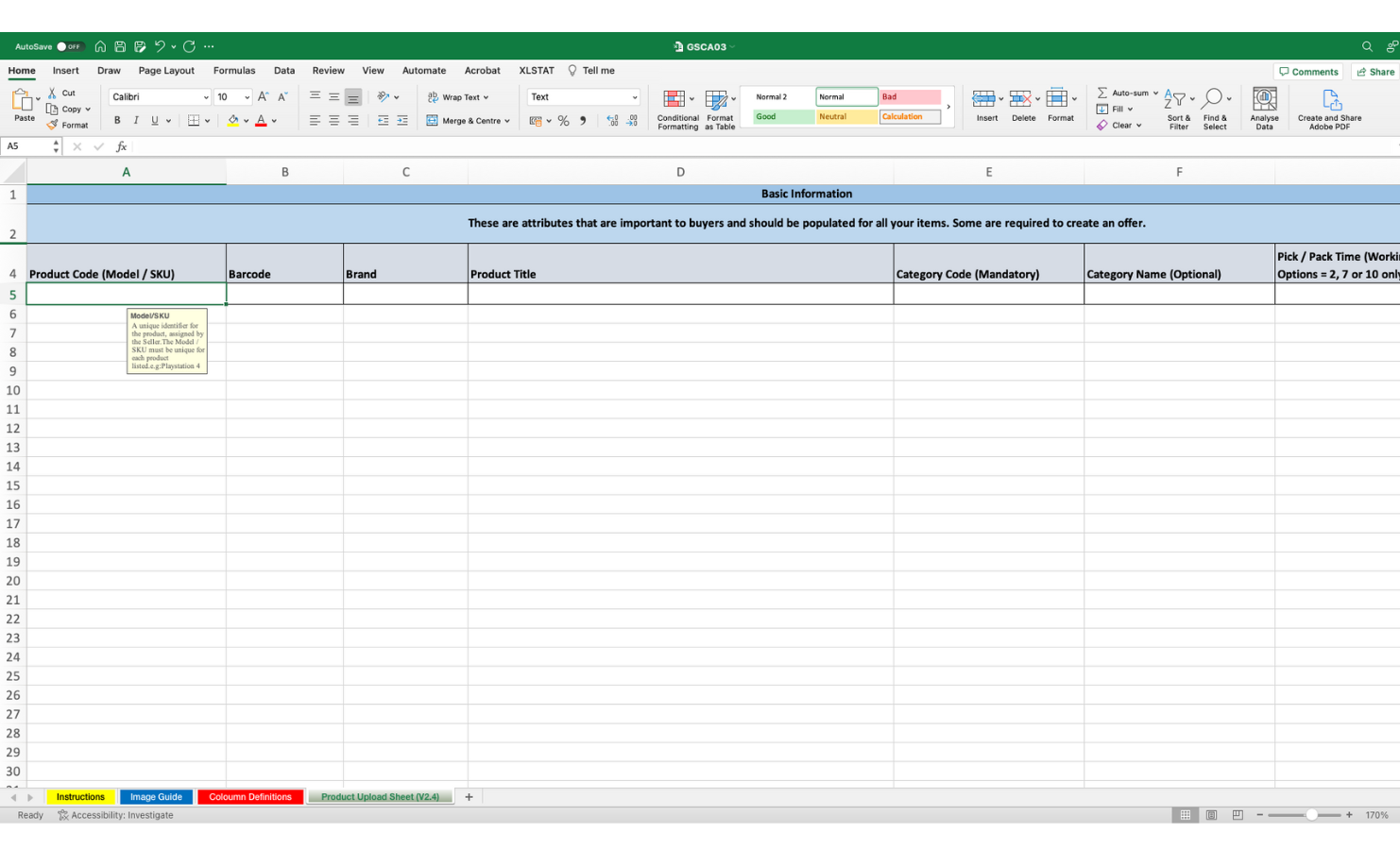Click the Home icon in the title bar
The width and height of the screenshot is (1400, 850).
coord(100,46)
